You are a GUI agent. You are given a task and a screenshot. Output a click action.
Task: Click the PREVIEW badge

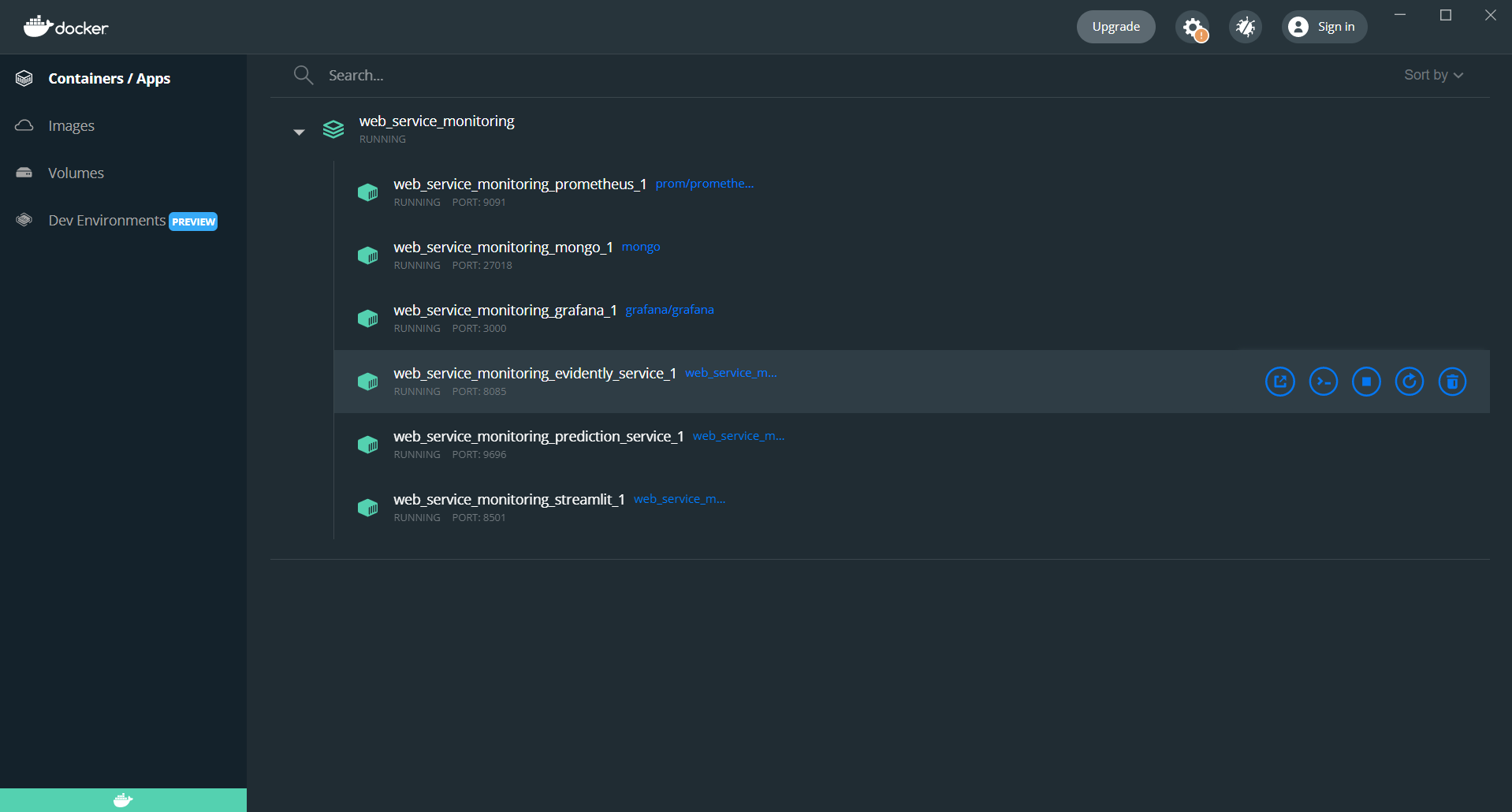pos(193,222)
